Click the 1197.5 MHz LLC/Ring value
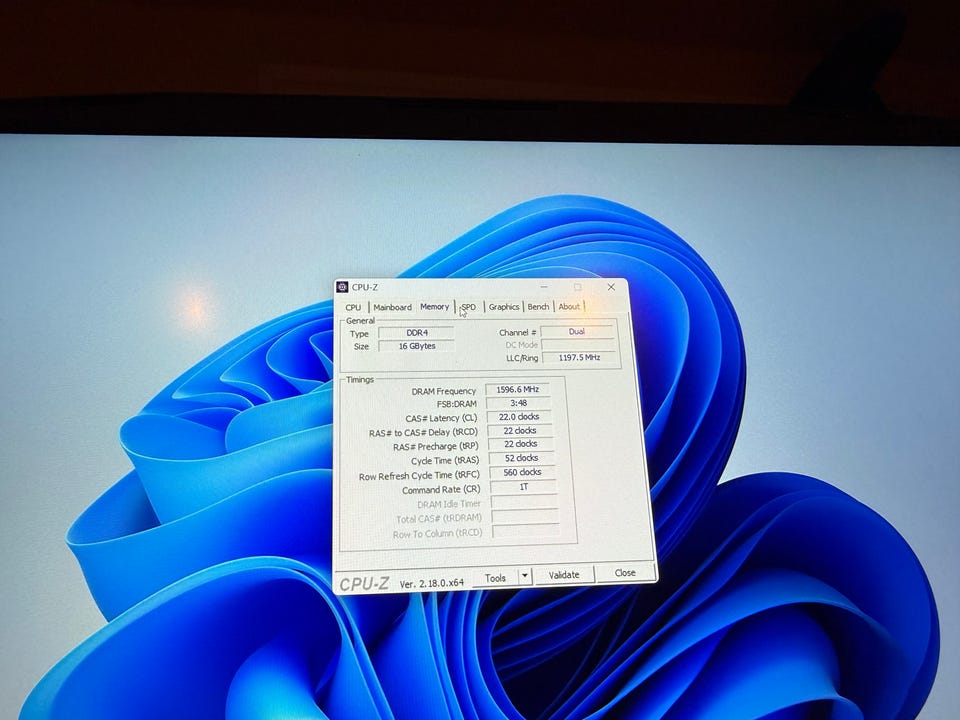This screenshot has height=720, width=960. (579, 357)
